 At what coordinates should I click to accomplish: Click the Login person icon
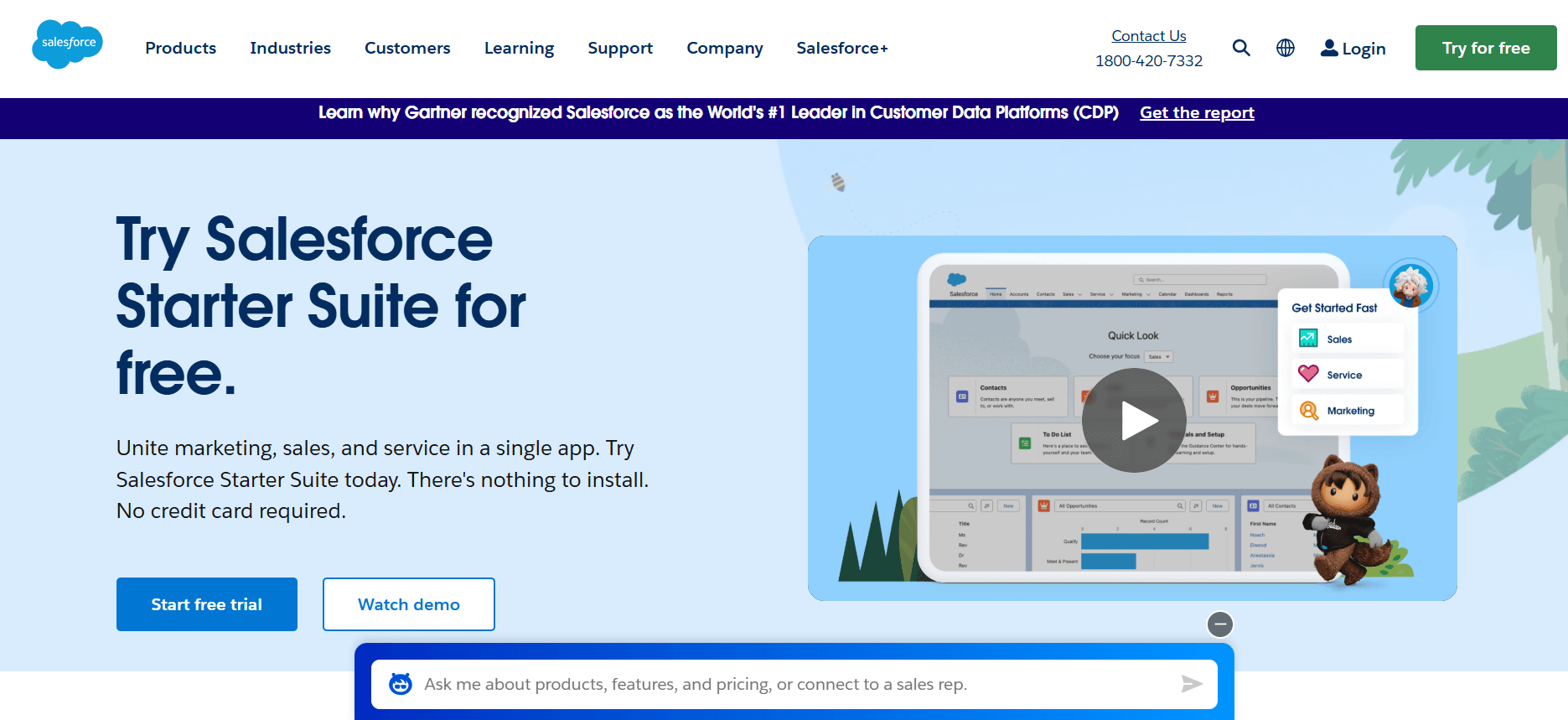click(1329, 48)
